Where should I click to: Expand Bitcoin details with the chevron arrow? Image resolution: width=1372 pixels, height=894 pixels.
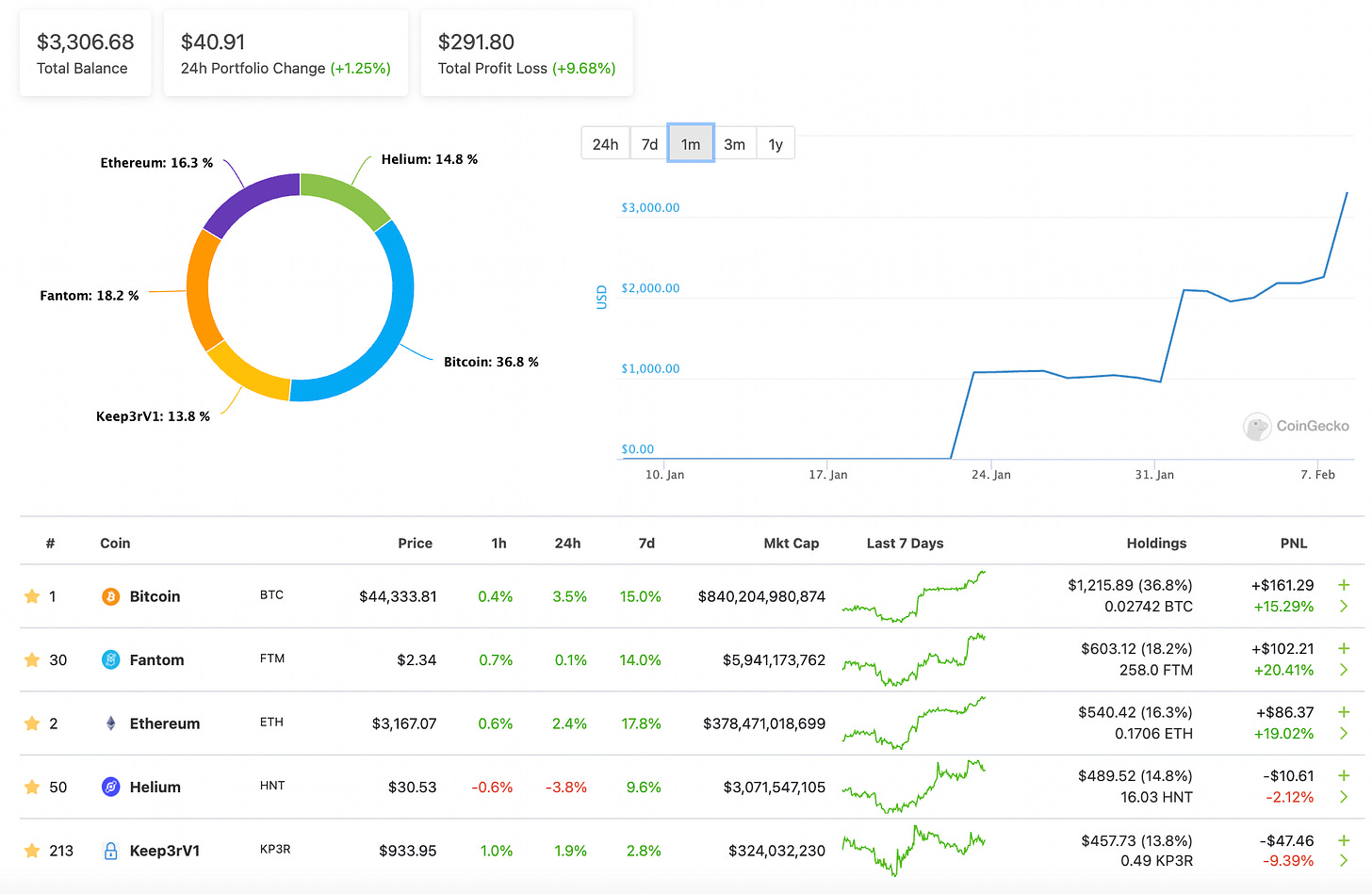(1344, 607)
